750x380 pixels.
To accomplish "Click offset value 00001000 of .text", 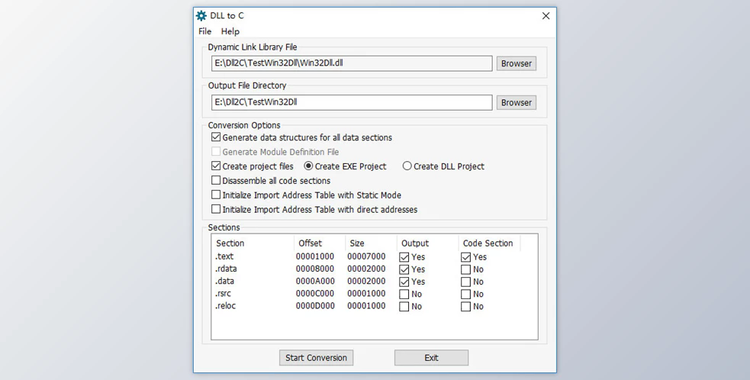I will 315,257.
